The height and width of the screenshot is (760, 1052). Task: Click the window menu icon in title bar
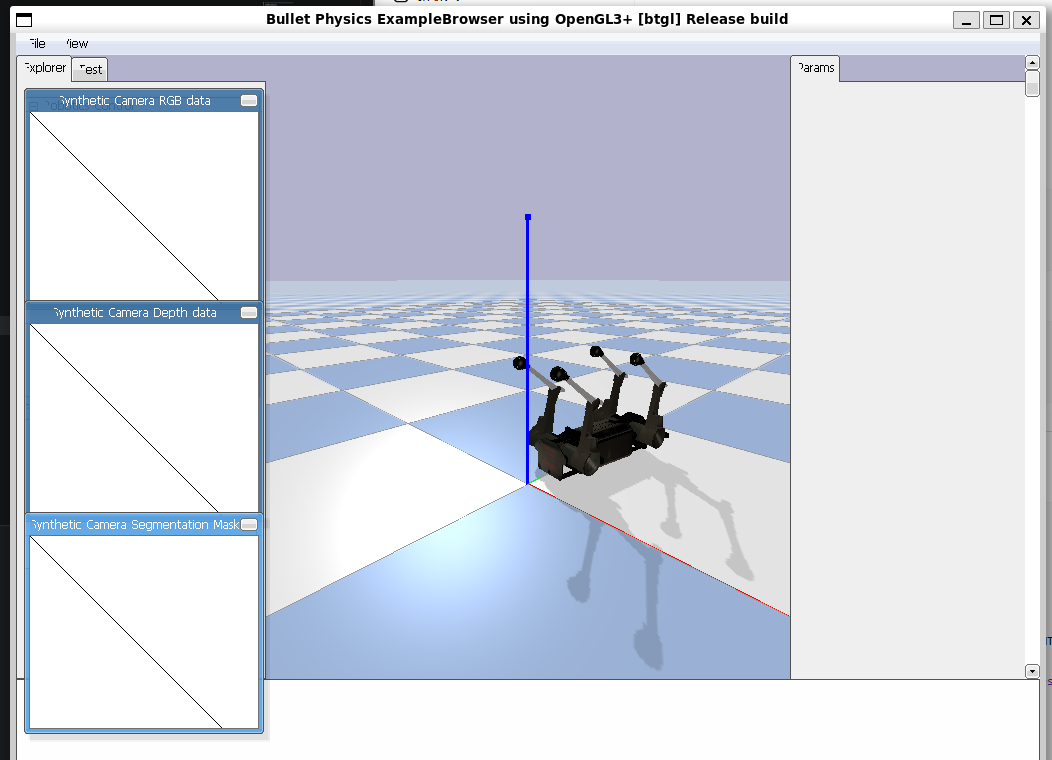point(24,20)
